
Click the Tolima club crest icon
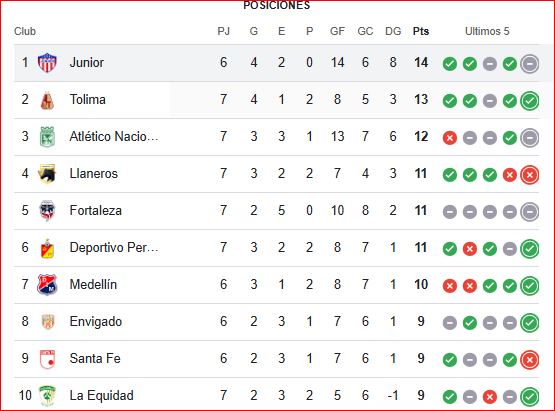click(47, 100)
